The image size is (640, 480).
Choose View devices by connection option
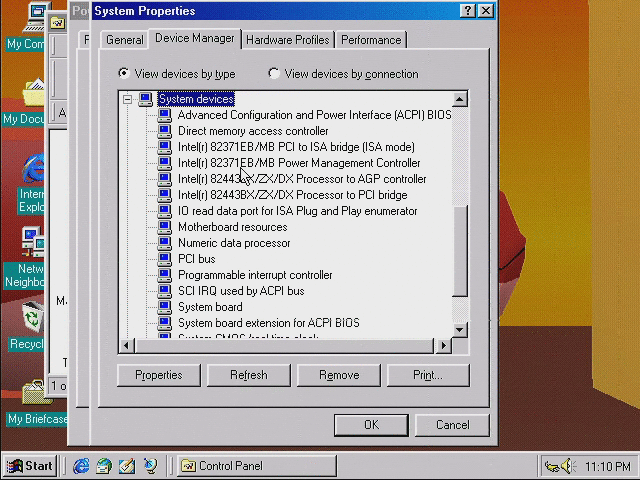pyautogui.click(x=343, y=74)
